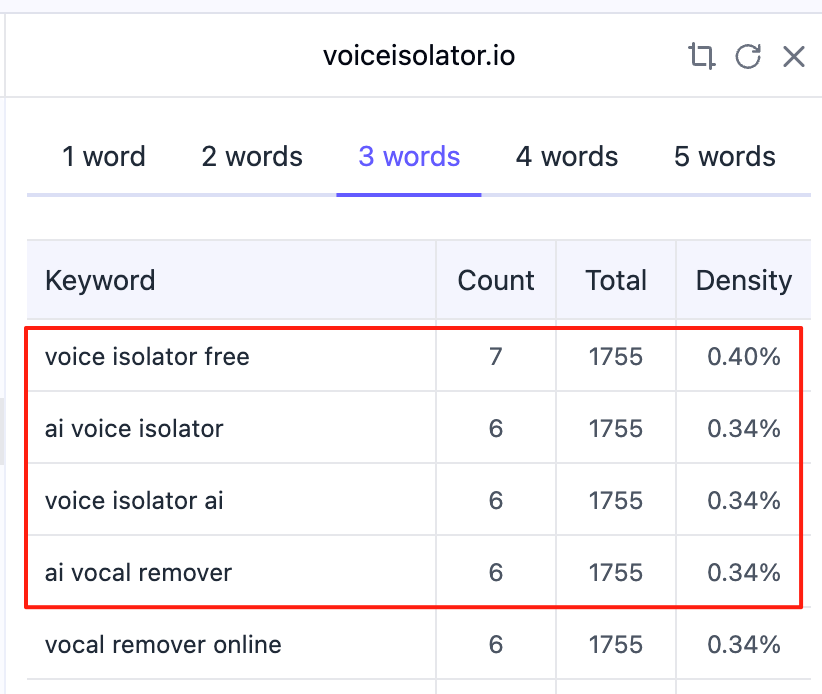Open the 4 words tab
The image size is (822, 694).
pyautogui.click(x=567, y=157)
